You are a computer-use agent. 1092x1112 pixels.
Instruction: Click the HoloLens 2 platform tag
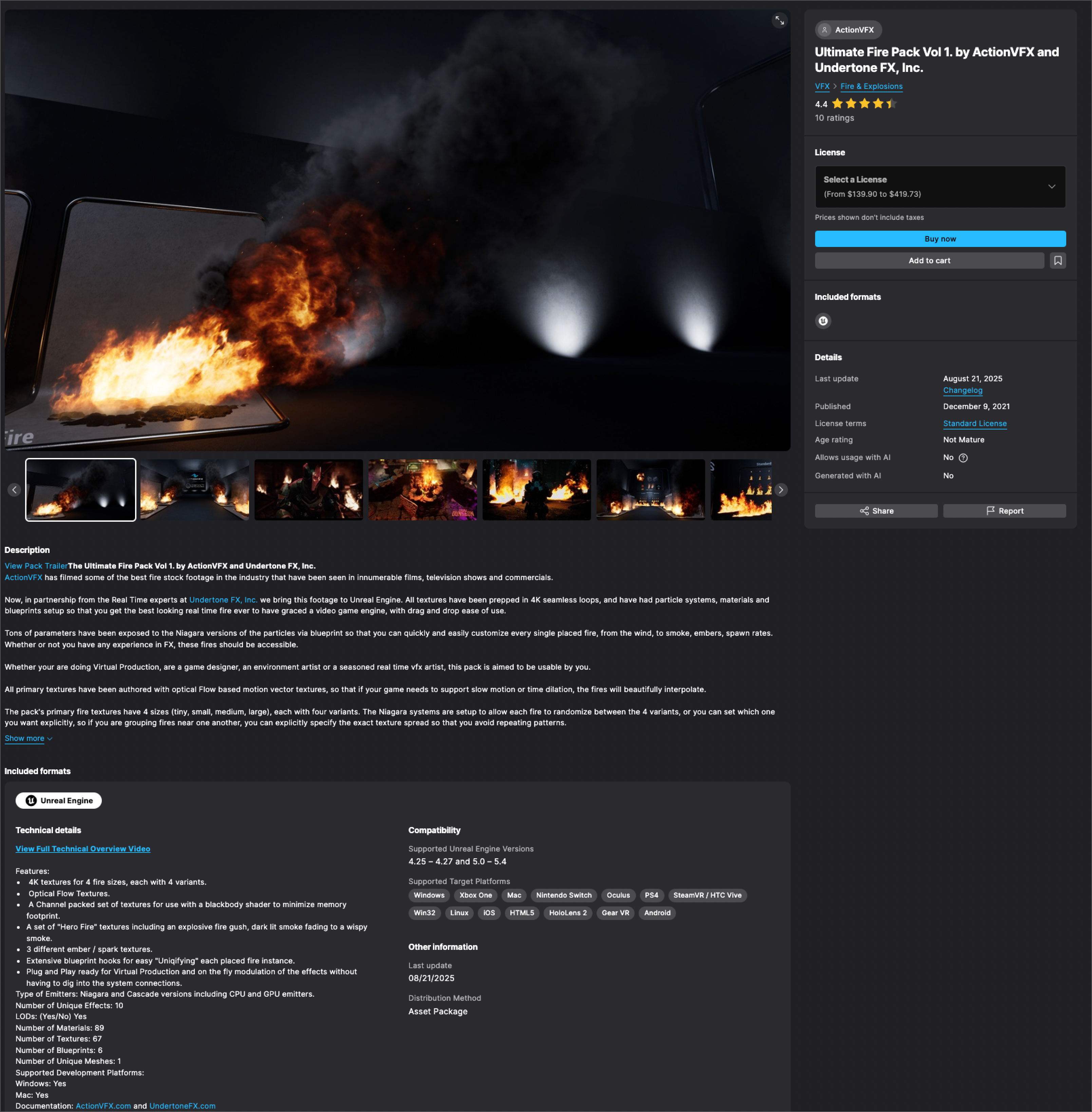click(568, 913)
